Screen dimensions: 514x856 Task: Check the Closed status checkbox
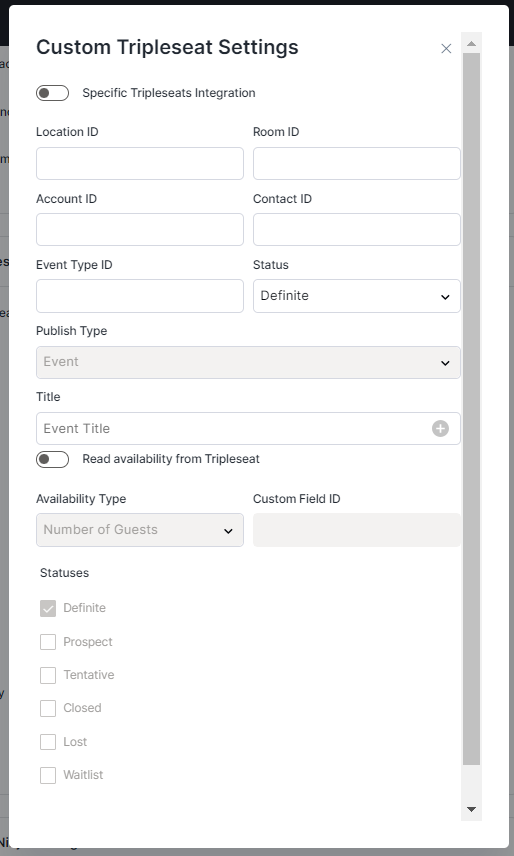pyautogui.click(x=48, y=709)
